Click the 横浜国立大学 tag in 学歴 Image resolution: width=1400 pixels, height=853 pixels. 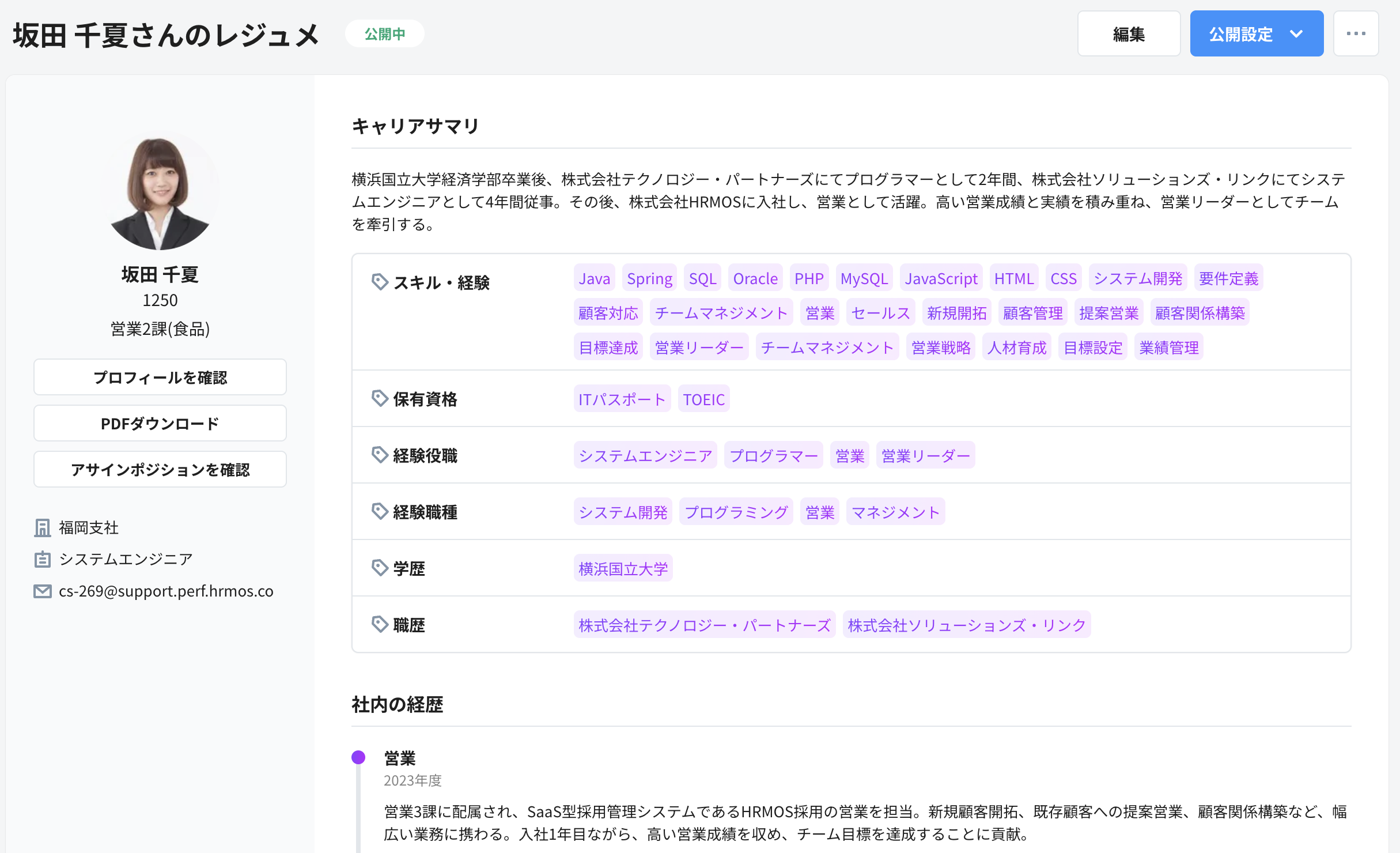[x=623, y=569]
